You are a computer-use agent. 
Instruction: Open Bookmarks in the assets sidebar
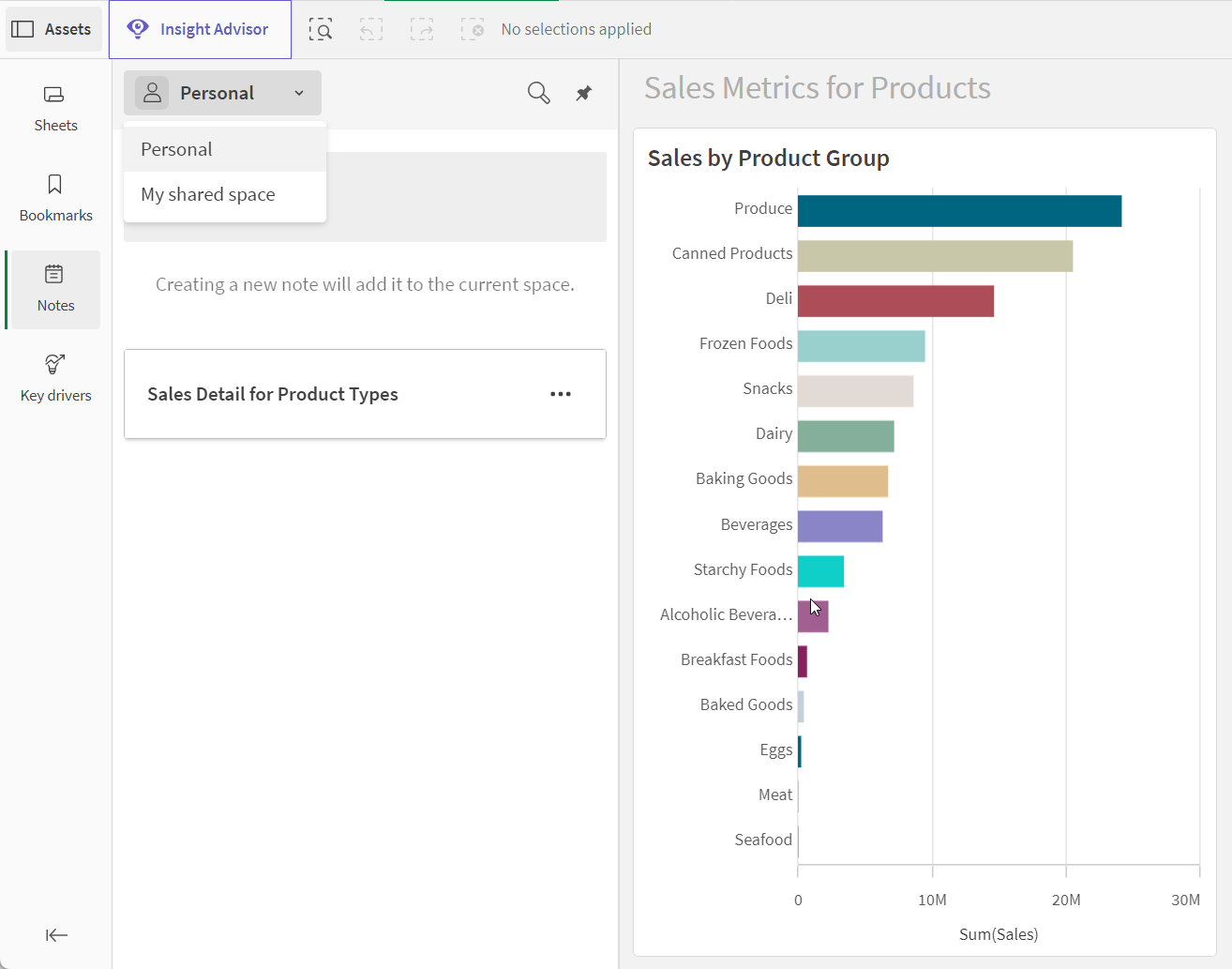click(x=55, y=198)
